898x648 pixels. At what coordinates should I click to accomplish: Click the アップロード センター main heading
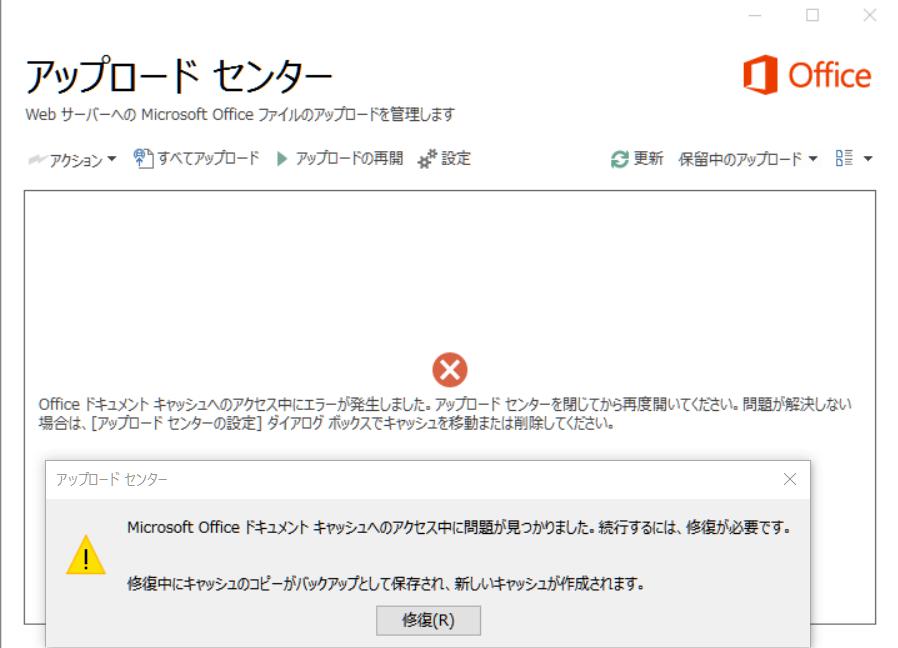click(x=179, y=76)
